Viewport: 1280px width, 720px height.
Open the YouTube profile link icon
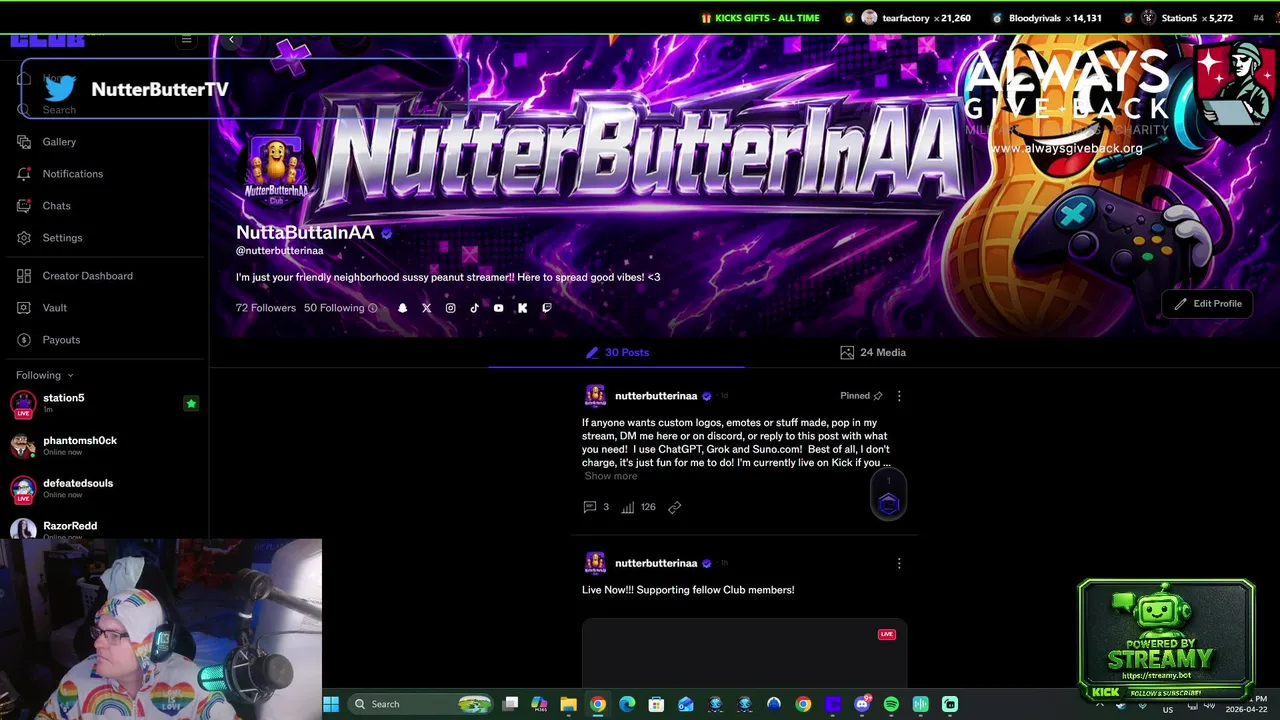[x=498, y=308]
